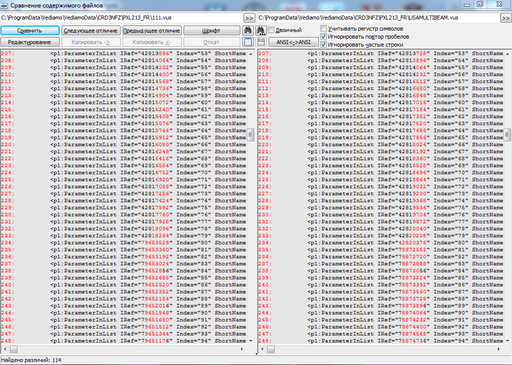Click the Сравнить button
Screen dimensions: 512x365
30,31
